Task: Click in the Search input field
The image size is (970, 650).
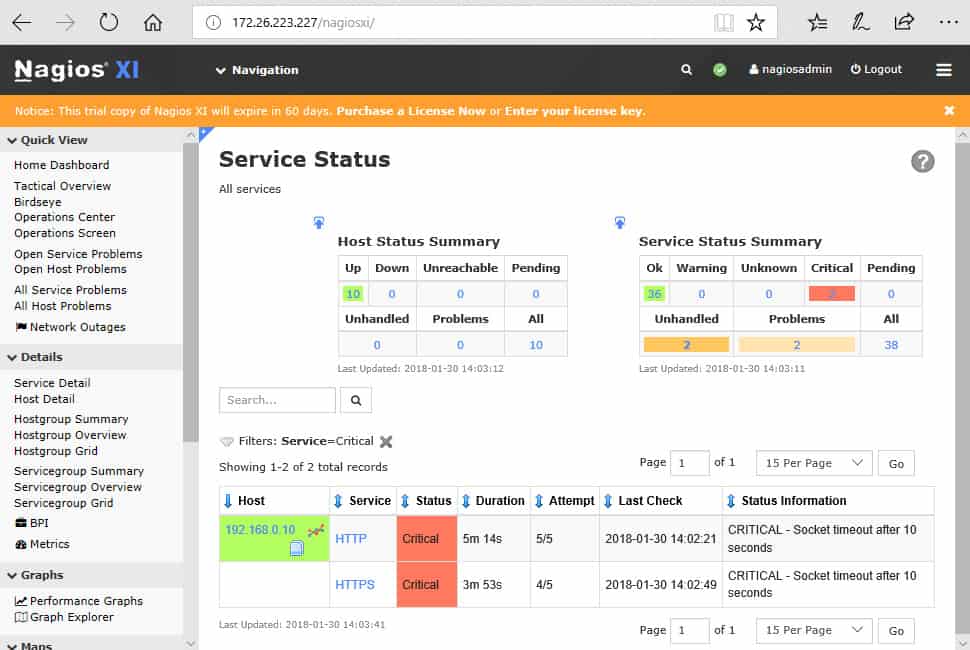Action: pos(277,400)
